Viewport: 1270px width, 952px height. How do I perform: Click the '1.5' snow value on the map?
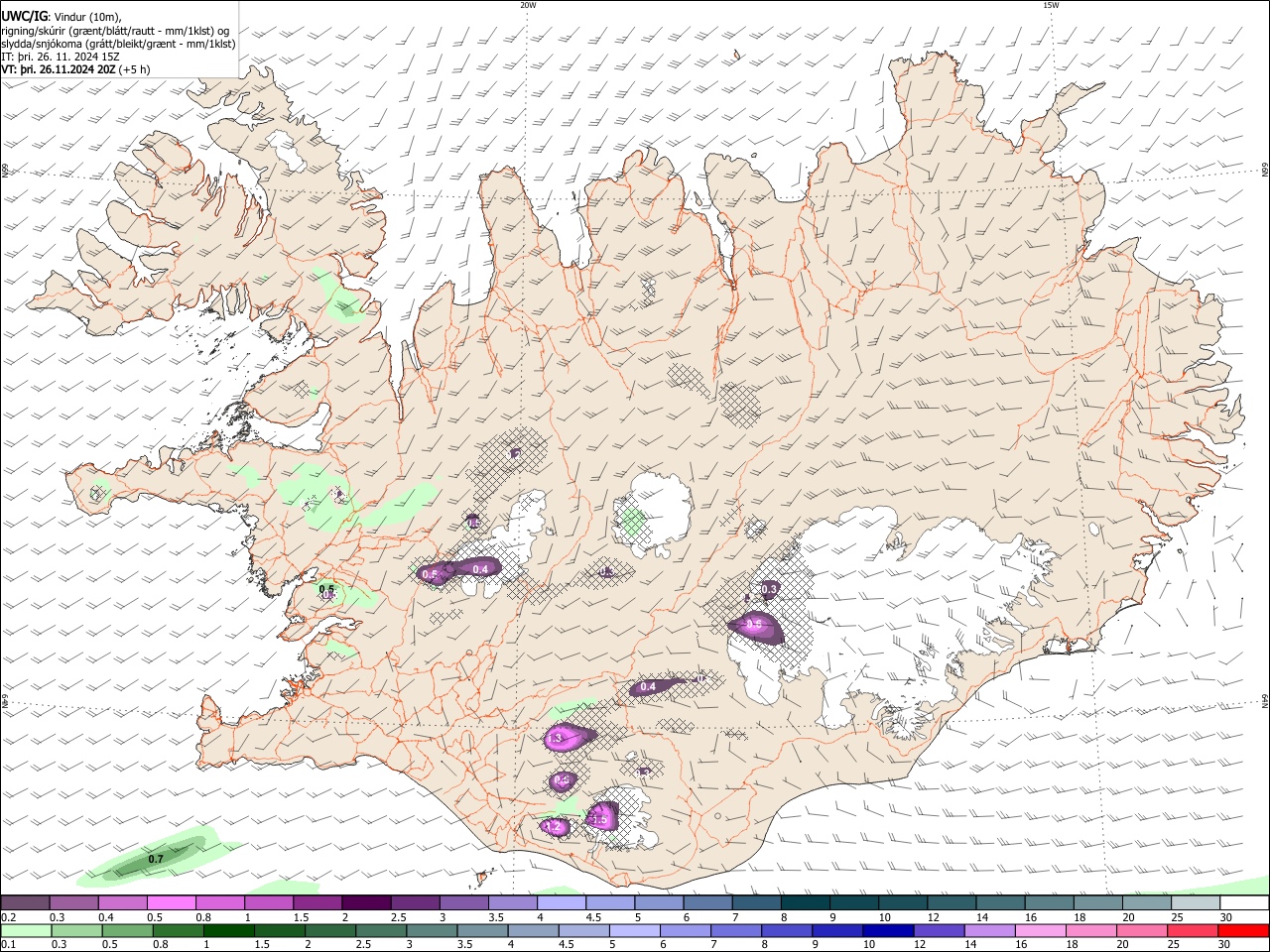[598, 819]
